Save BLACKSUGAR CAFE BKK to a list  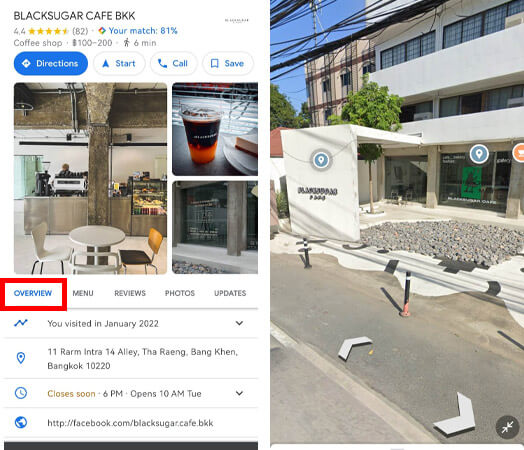click(x=228, y=63)
